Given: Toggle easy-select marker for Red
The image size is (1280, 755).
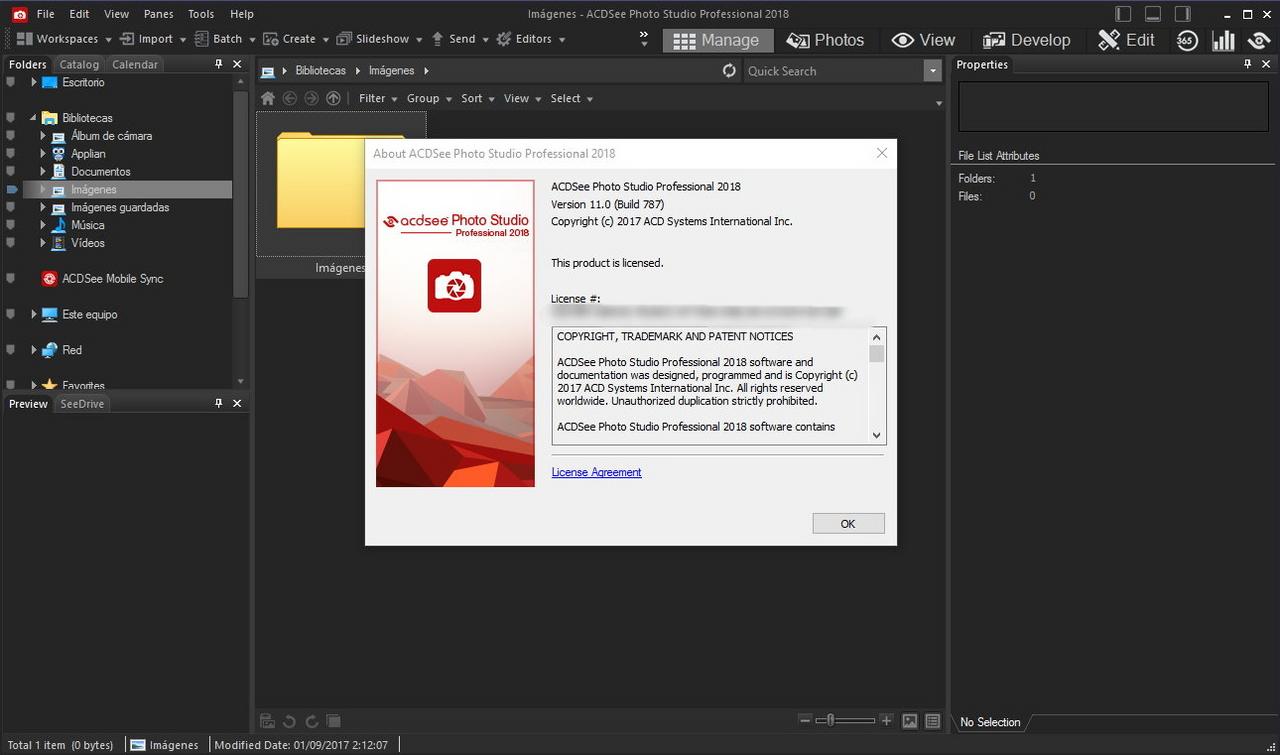Looking at the screenshot, I should 11,350.
